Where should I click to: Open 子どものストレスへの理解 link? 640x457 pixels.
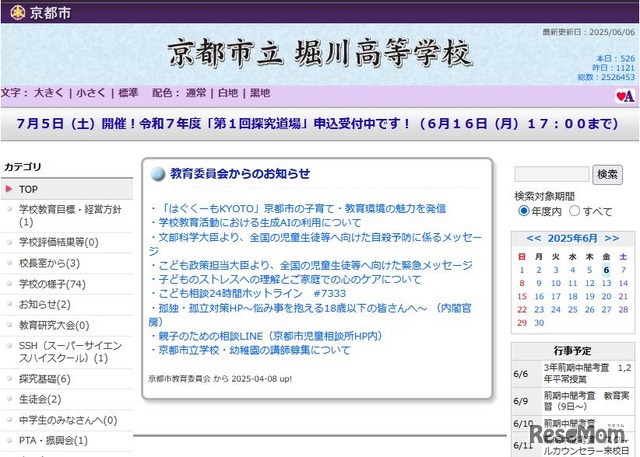click(x=289, y=280)
